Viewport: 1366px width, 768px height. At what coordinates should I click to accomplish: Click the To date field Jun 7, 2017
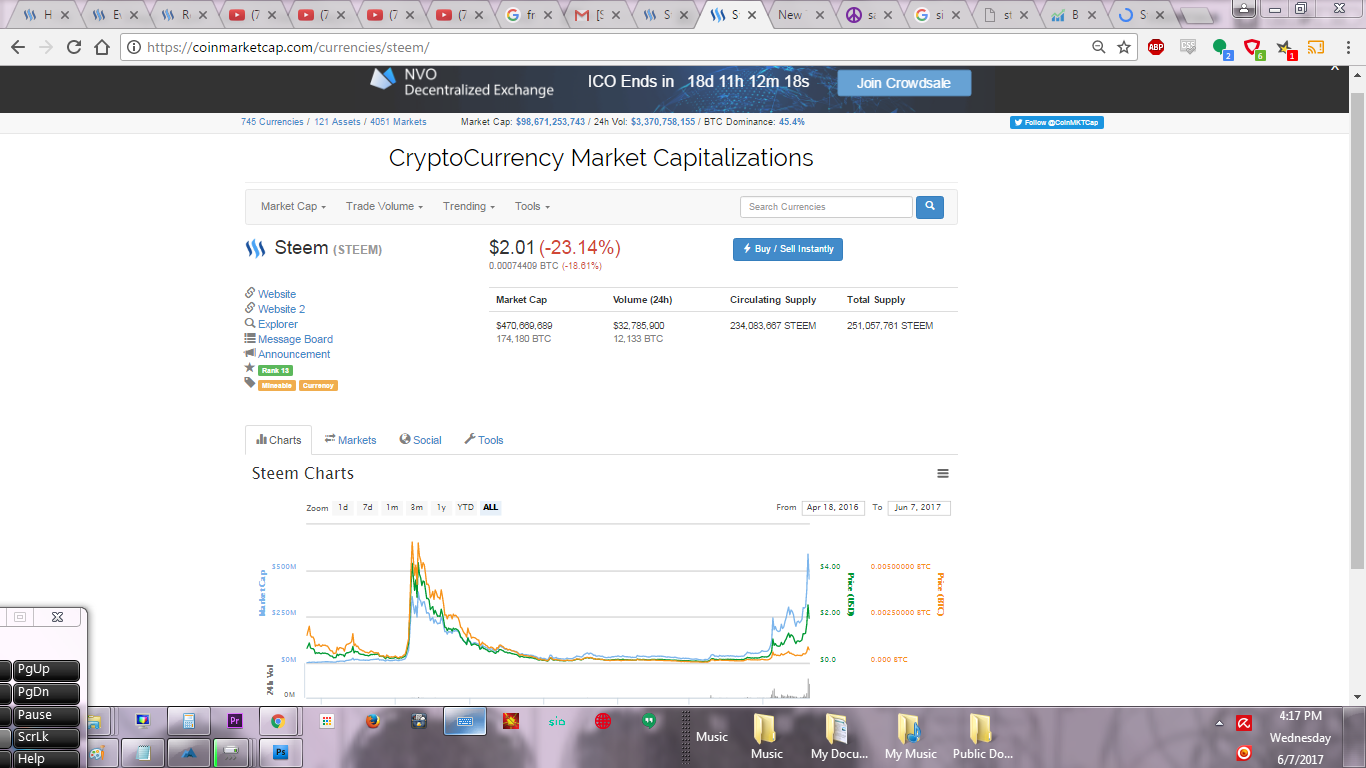919,508
